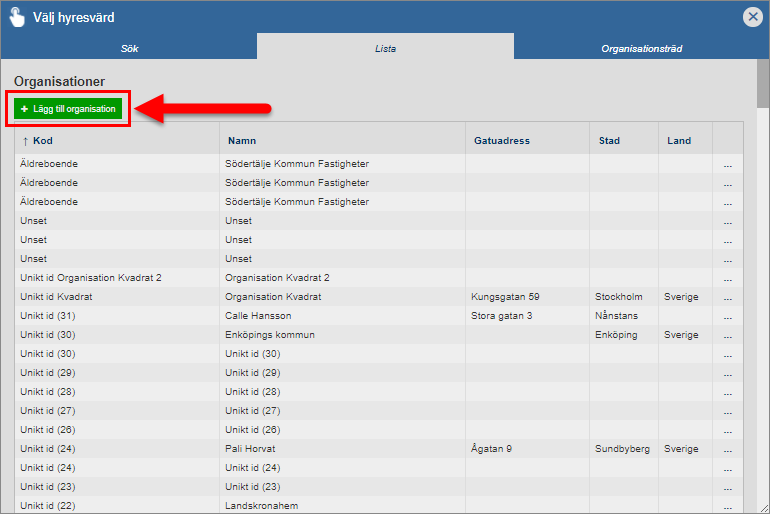Open ellipsis menu for Calle Hansson row
The width and height of the screenshot is (770, 514).
728,316
